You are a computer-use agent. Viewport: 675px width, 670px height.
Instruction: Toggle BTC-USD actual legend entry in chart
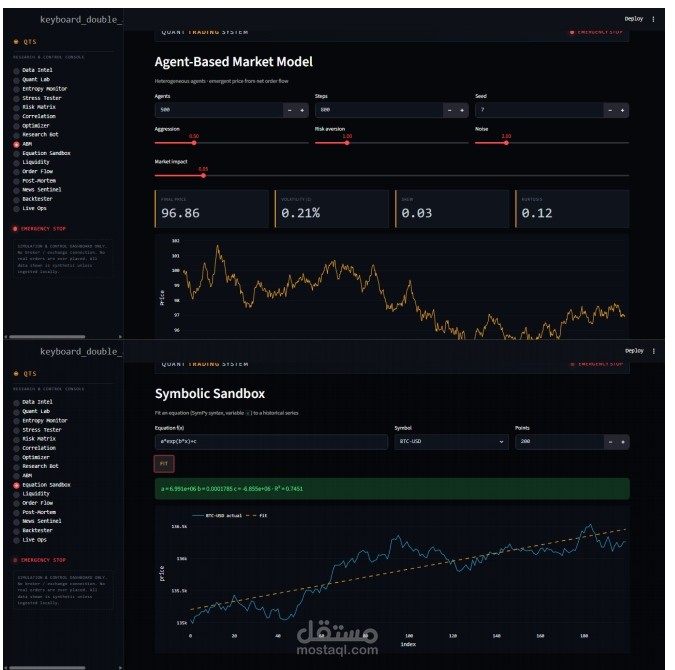[x=217, y=515]
